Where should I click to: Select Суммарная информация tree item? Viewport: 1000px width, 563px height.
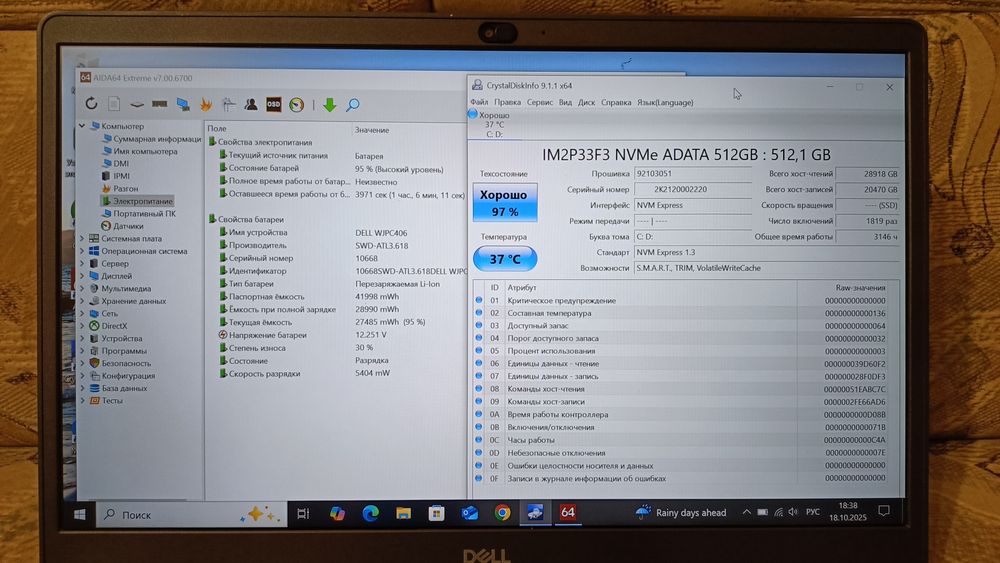click(157, 139)
